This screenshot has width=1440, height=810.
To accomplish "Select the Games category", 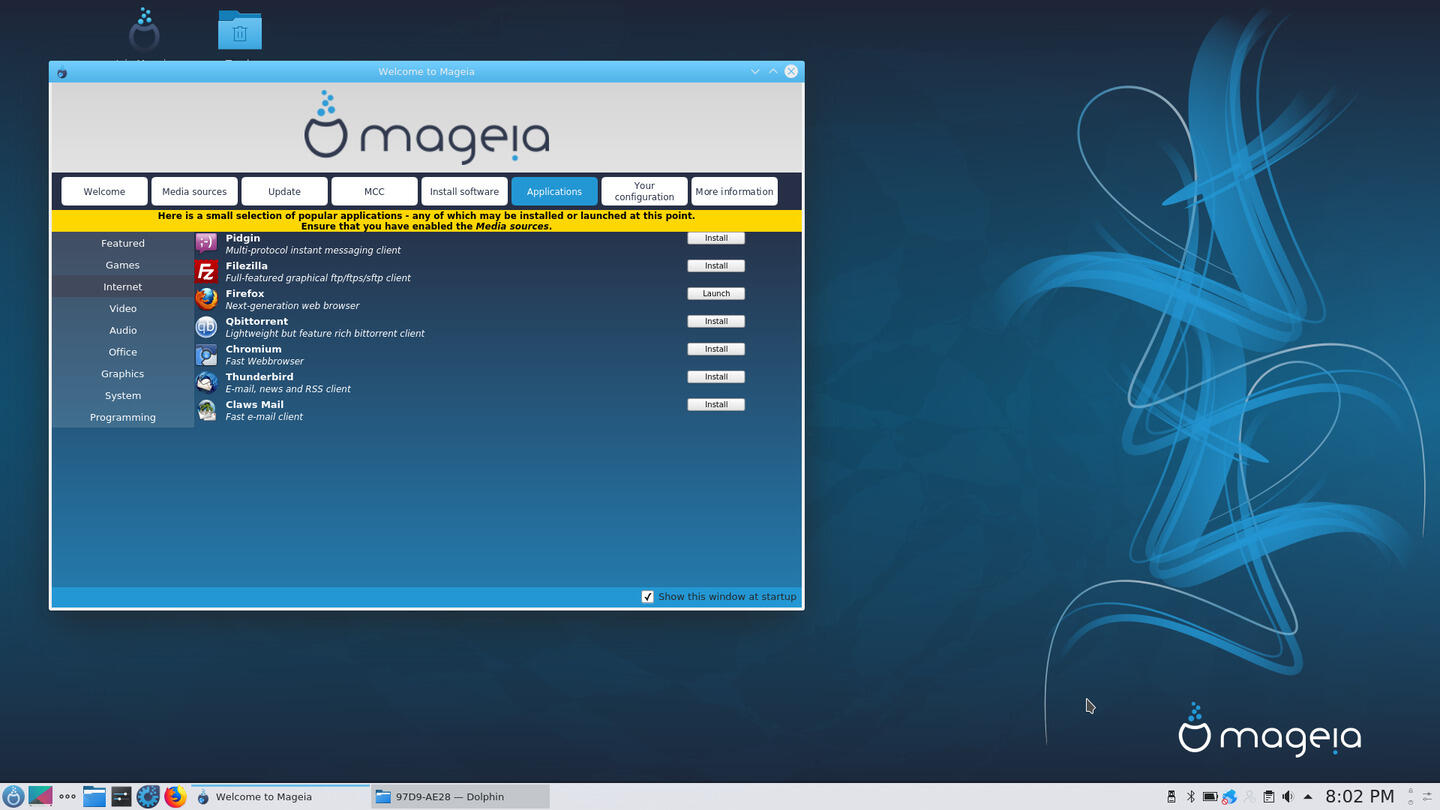I will 123,265.
